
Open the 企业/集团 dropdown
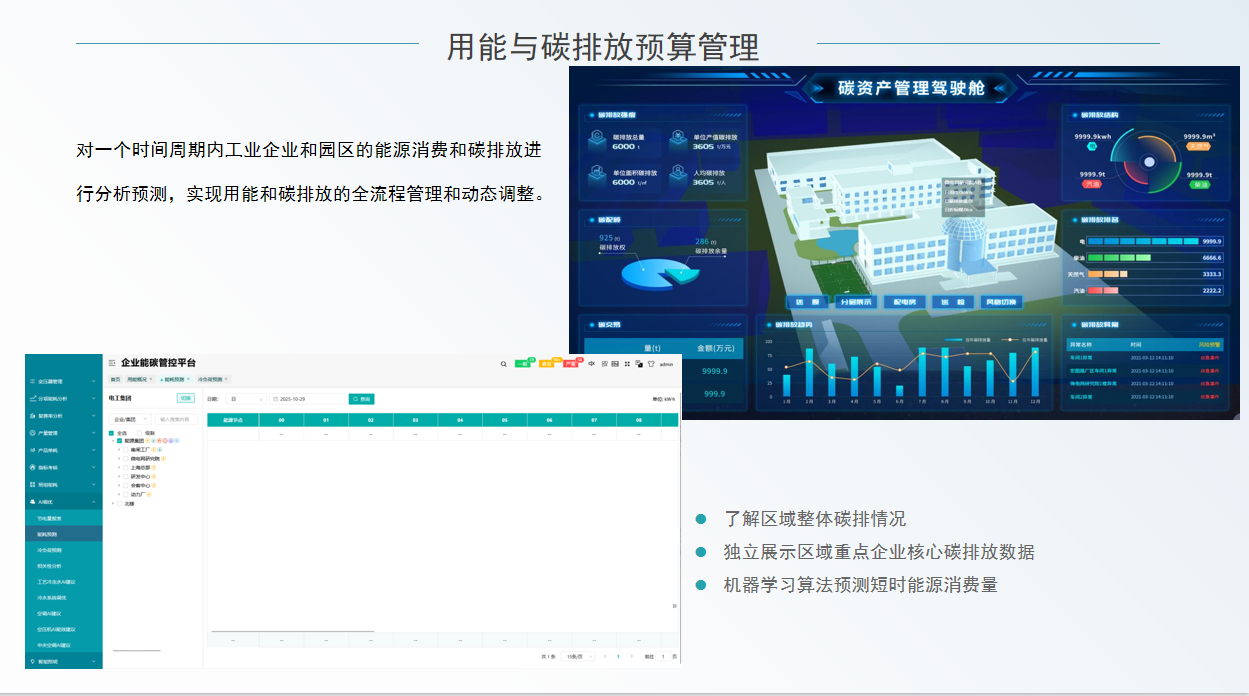point(129,419)
